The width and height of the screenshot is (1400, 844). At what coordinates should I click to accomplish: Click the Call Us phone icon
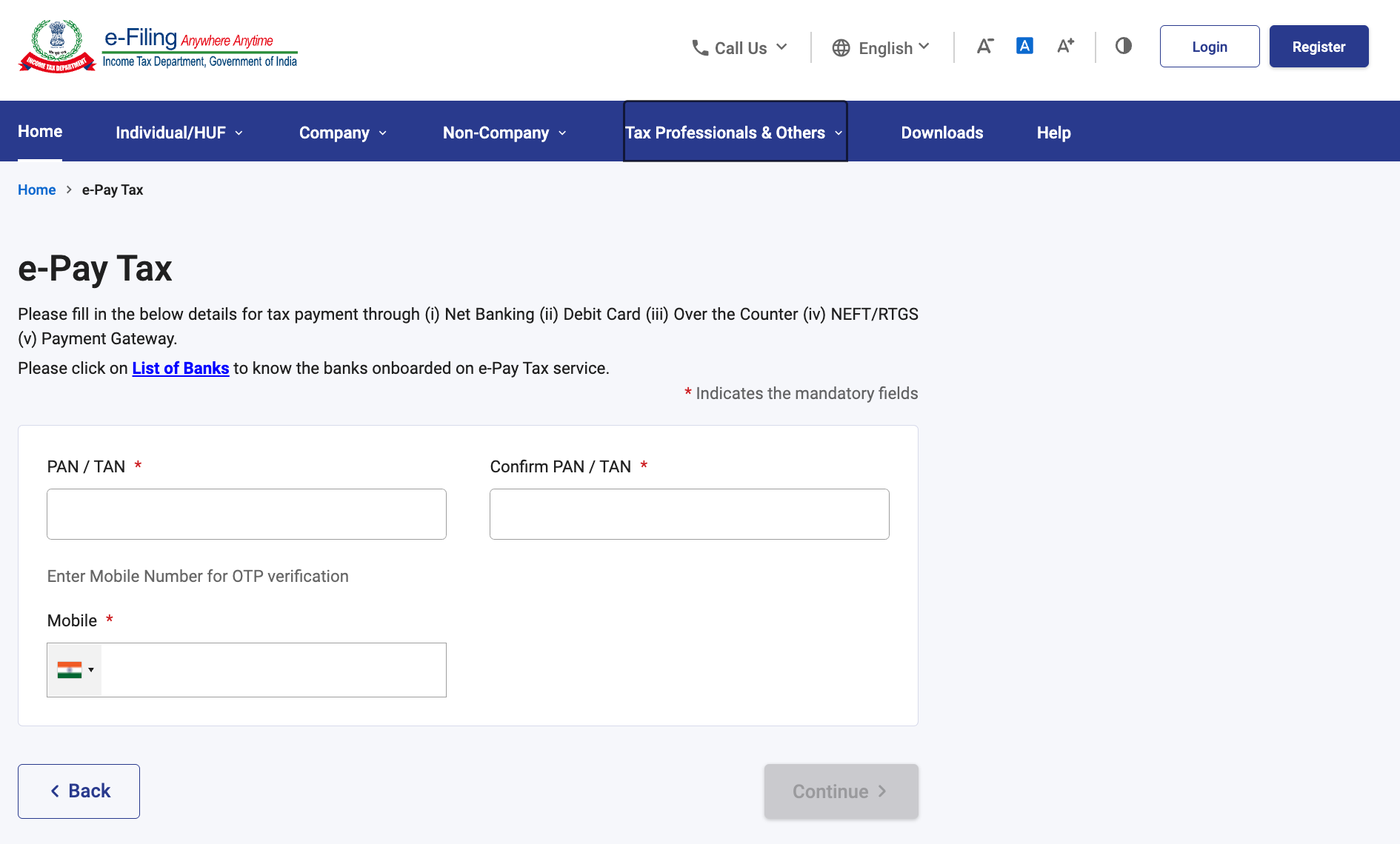699,47
